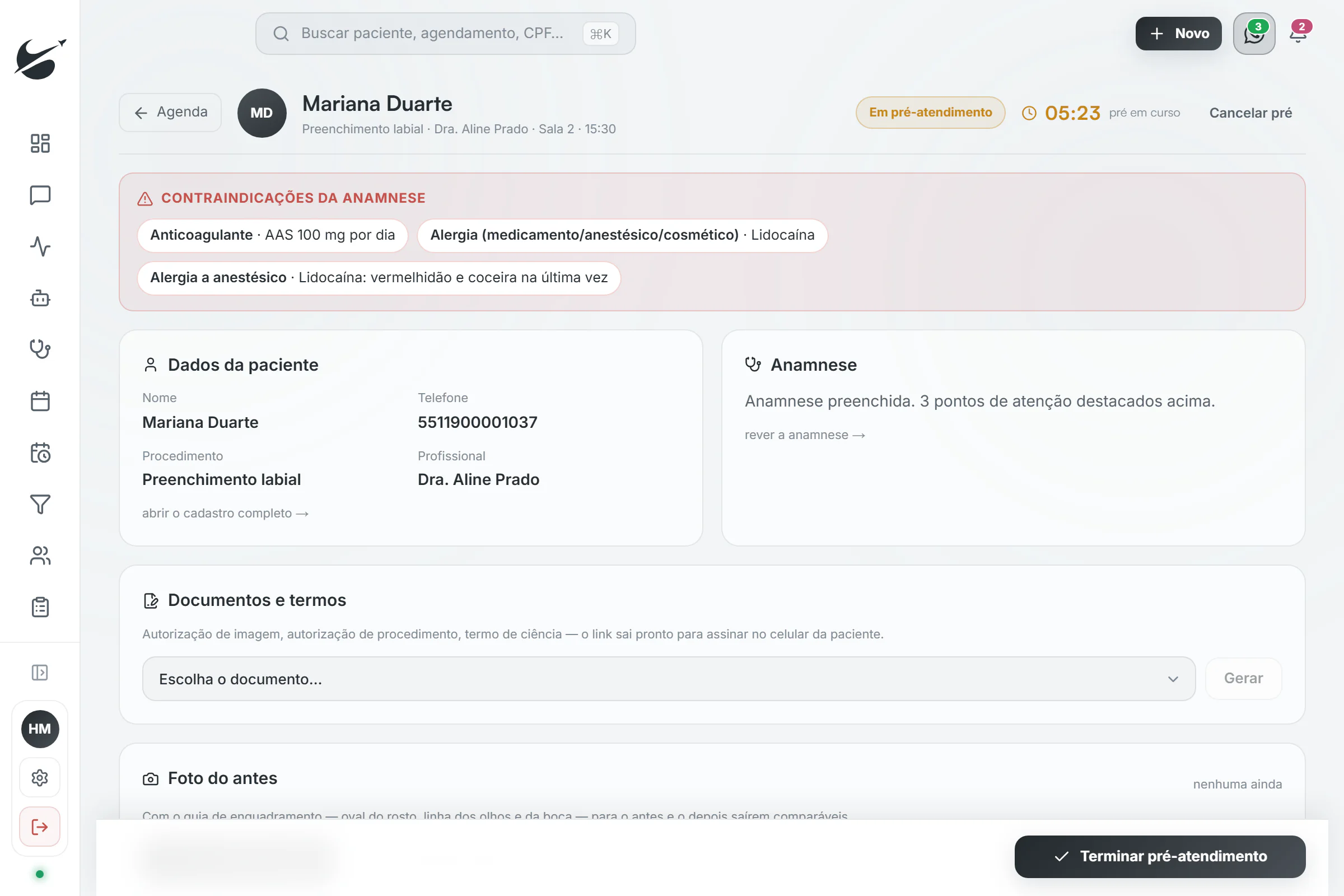Screen dimensions: 1344x896
Task: Open link abrir o cadastro completo
Action: pyautogui.click(x=225, y=513)
